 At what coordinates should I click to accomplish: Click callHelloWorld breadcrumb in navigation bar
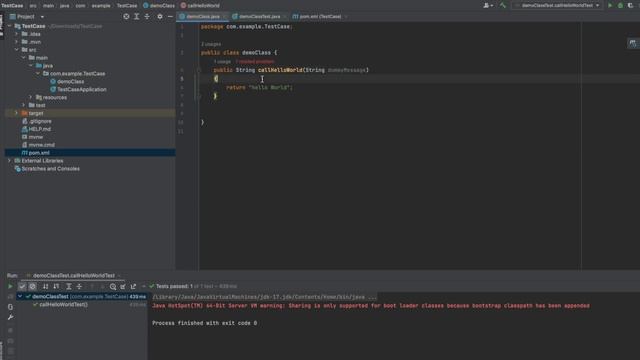click(x=200, y=5)
